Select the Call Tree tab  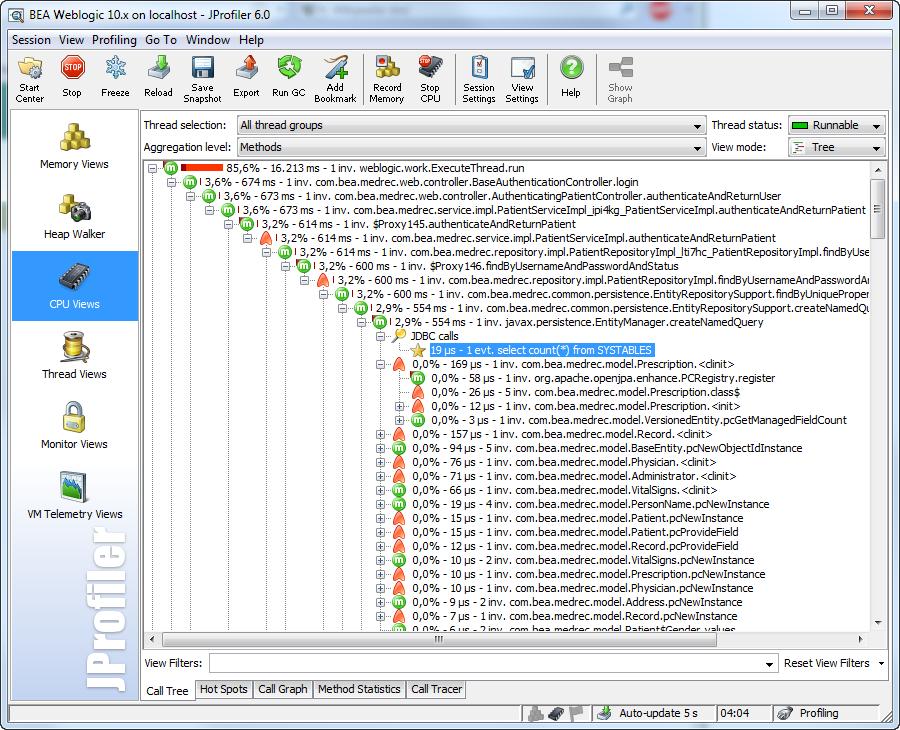pyautogui.click(x=167, y=690)
